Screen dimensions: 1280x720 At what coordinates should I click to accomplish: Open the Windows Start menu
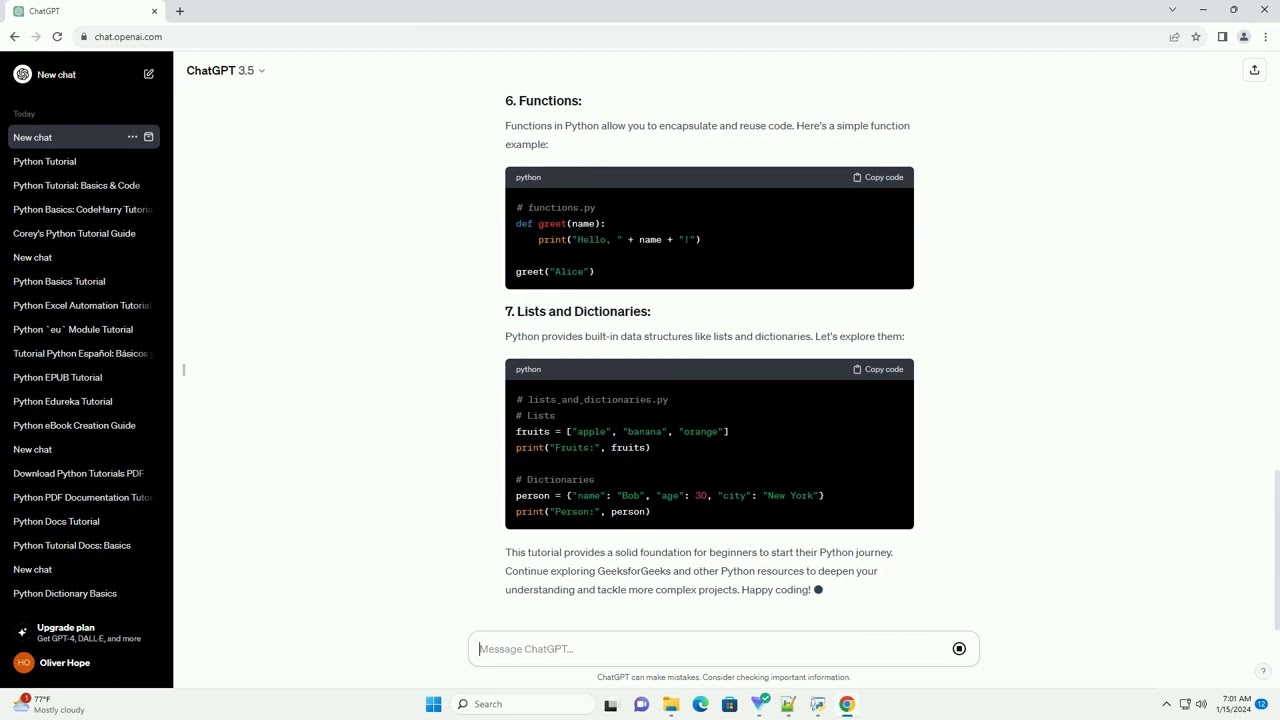pos(433,704)
